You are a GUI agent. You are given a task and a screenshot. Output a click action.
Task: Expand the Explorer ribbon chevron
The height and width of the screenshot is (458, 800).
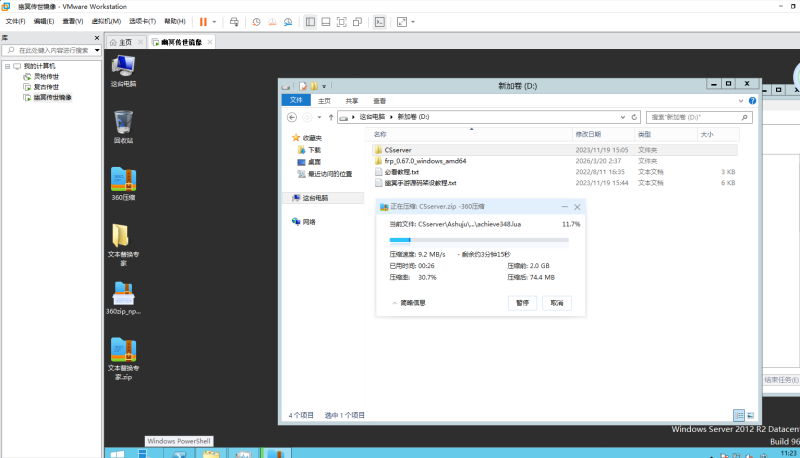[741, 101]
